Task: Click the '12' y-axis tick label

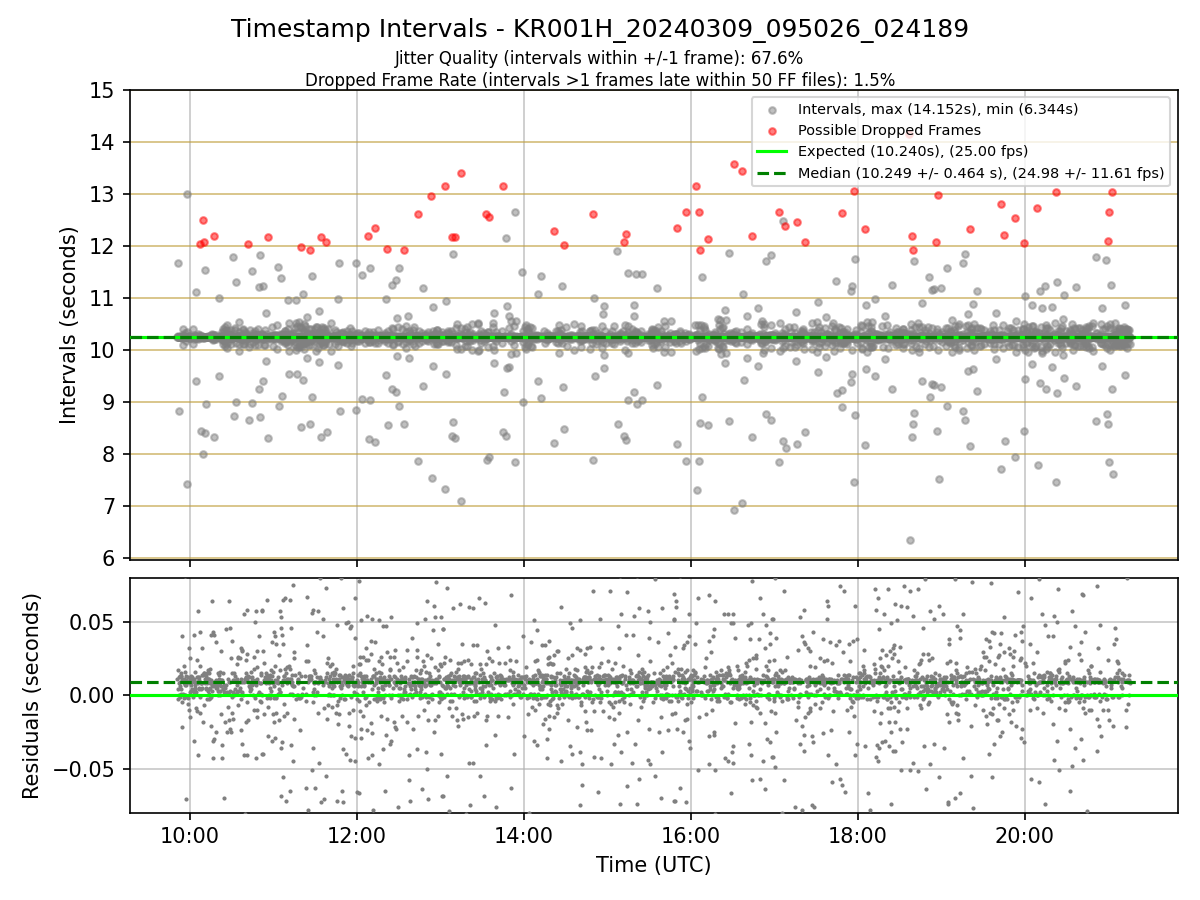Action: [x=104, y=246]
